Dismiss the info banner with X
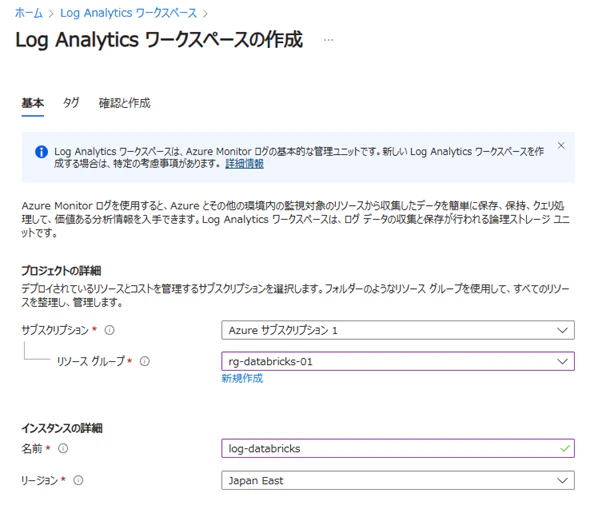Viewport: 602px width, 517px height. click(x=561, y=145)
